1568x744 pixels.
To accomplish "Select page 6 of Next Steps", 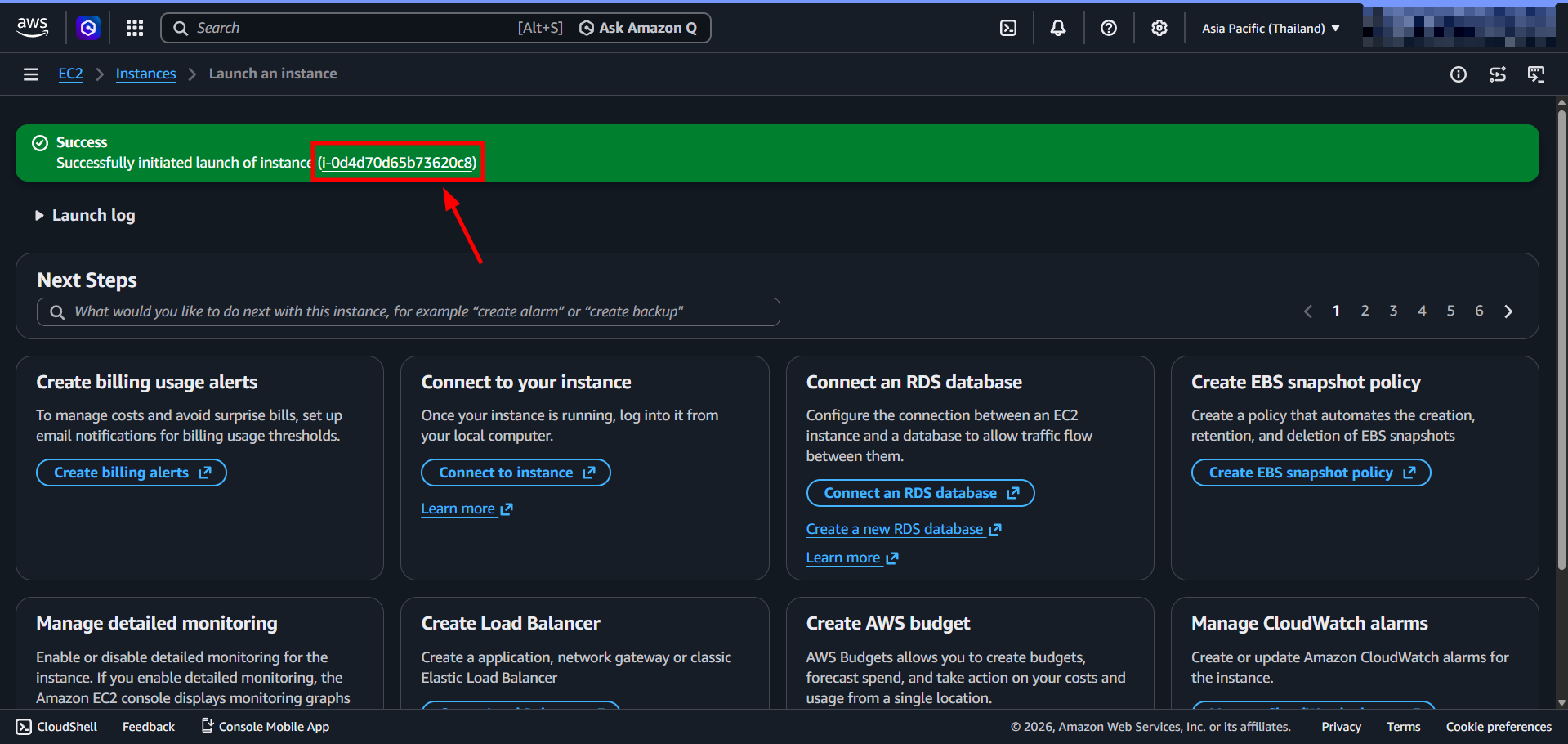I will (x=1479, y=311).
